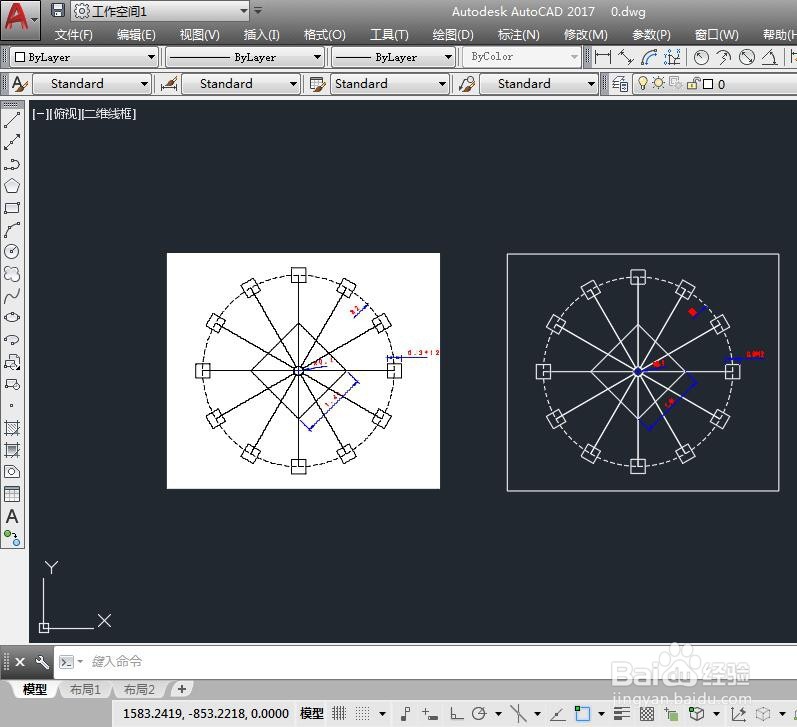Screen dimensions: 797x727
Task: Select the Circle tool
Action: 12,252
